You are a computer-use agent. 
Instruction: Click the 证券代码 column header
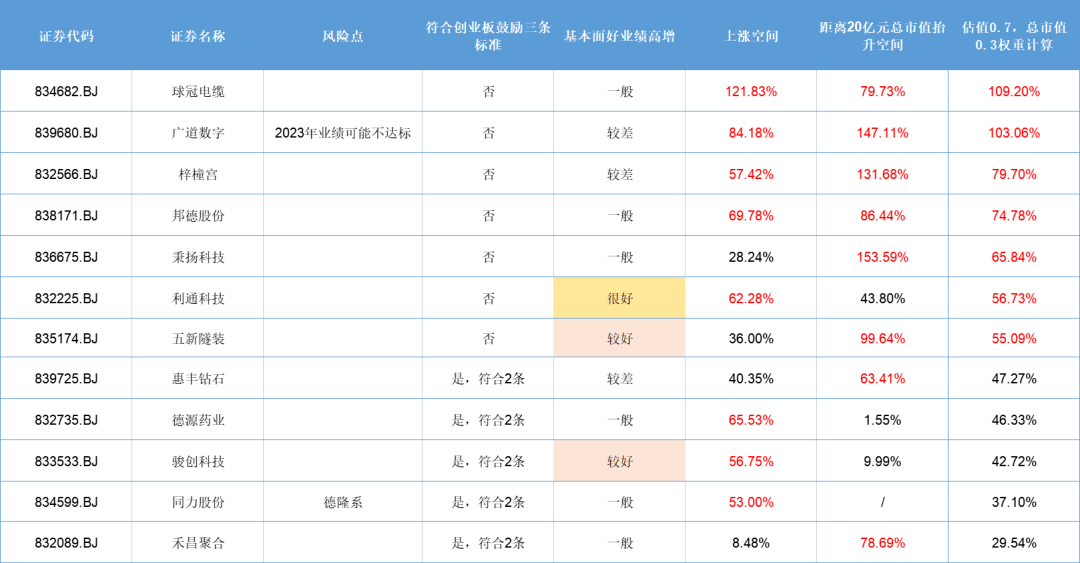[x=66, y=36]
